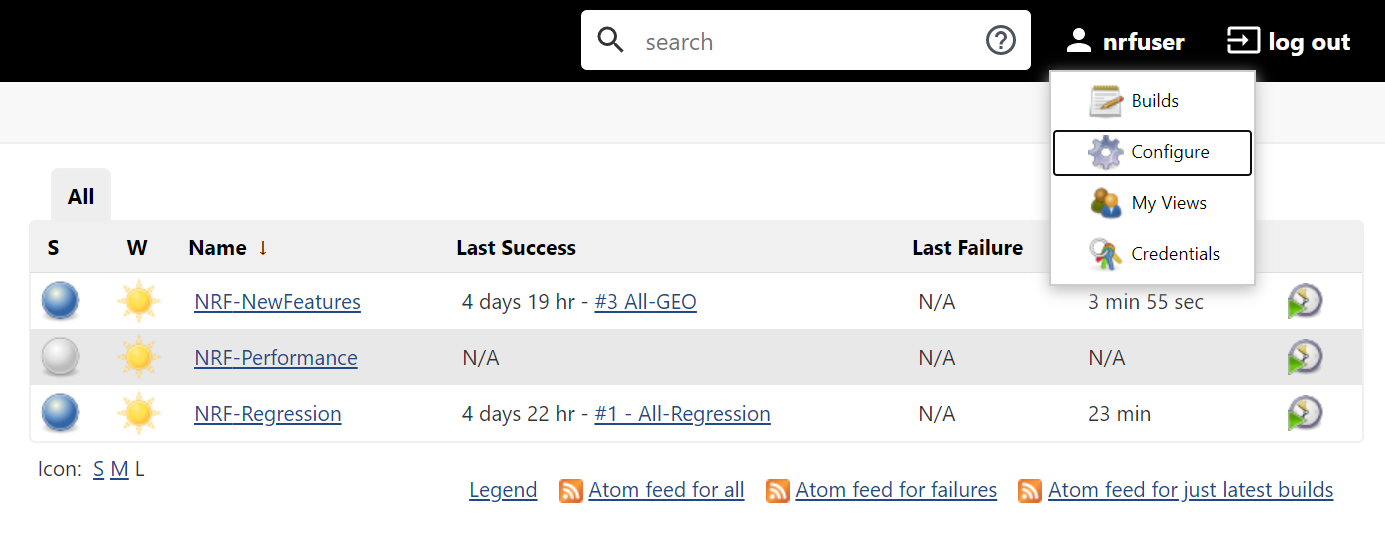Open the nrfuser account dropdown

click(1125, 41)
